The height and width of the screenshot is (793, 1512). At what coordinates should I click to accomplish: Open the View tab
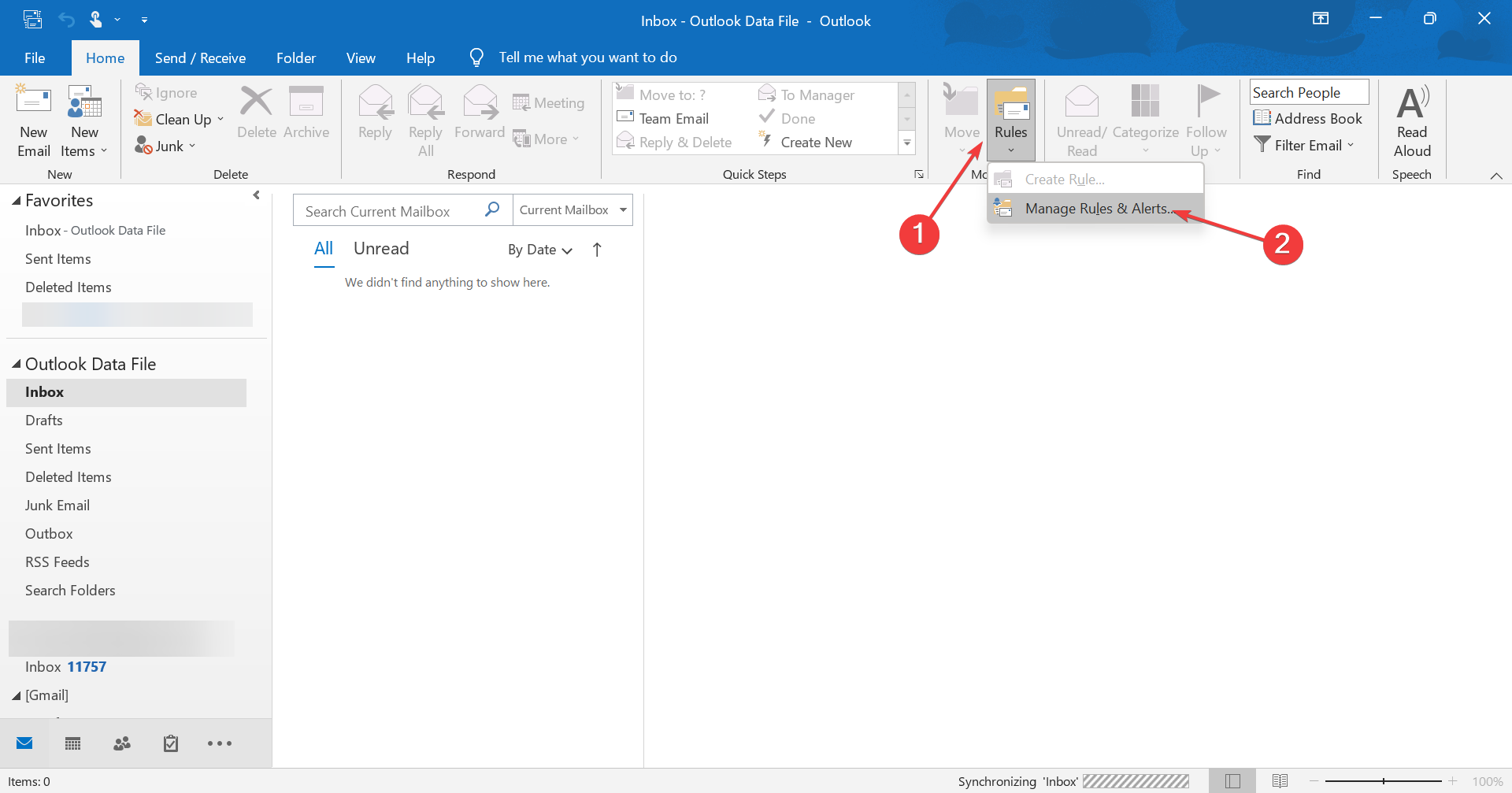click(361, 57)
